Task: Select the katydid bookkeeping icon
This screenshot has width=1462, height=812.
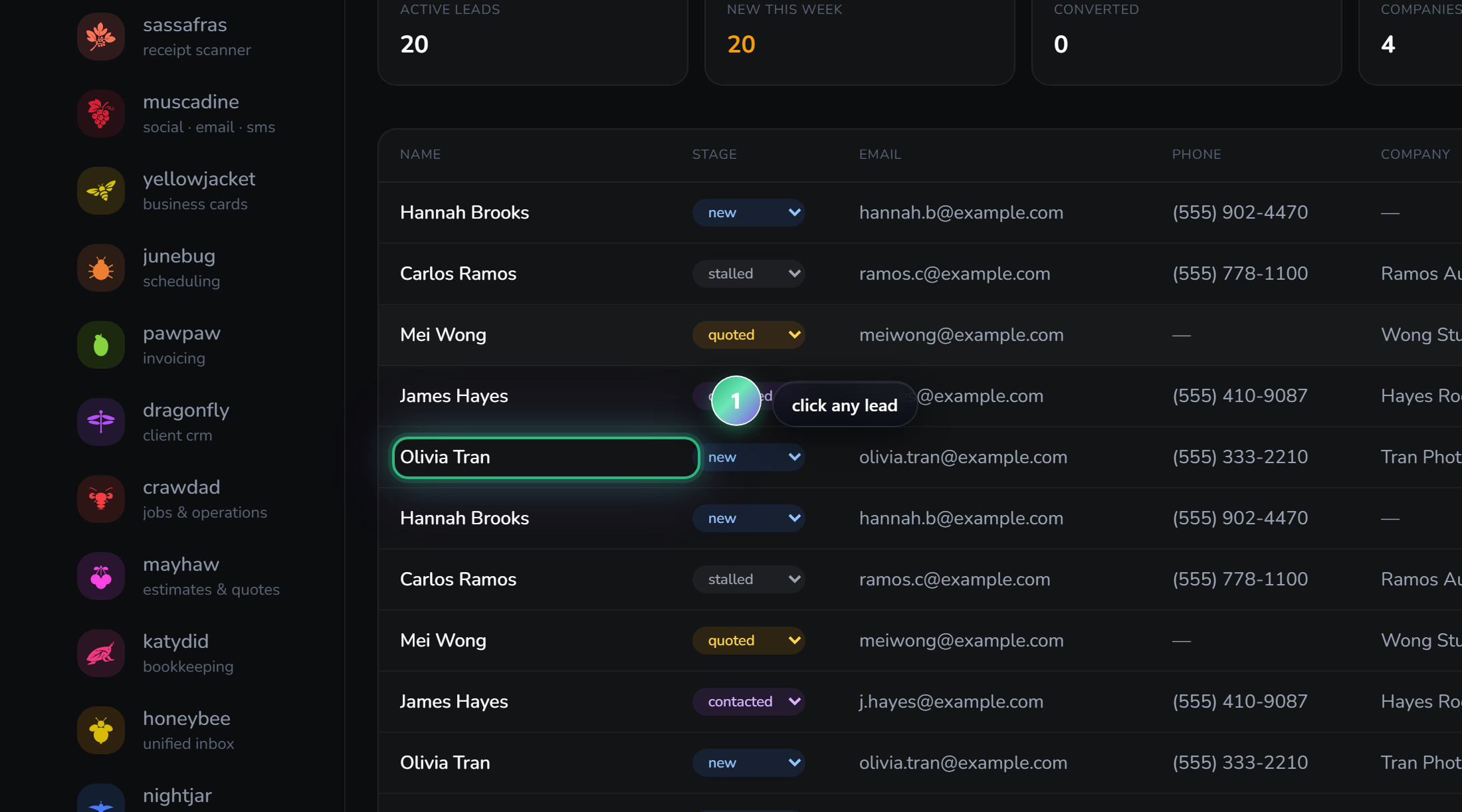Action: (x=101, y=653)
